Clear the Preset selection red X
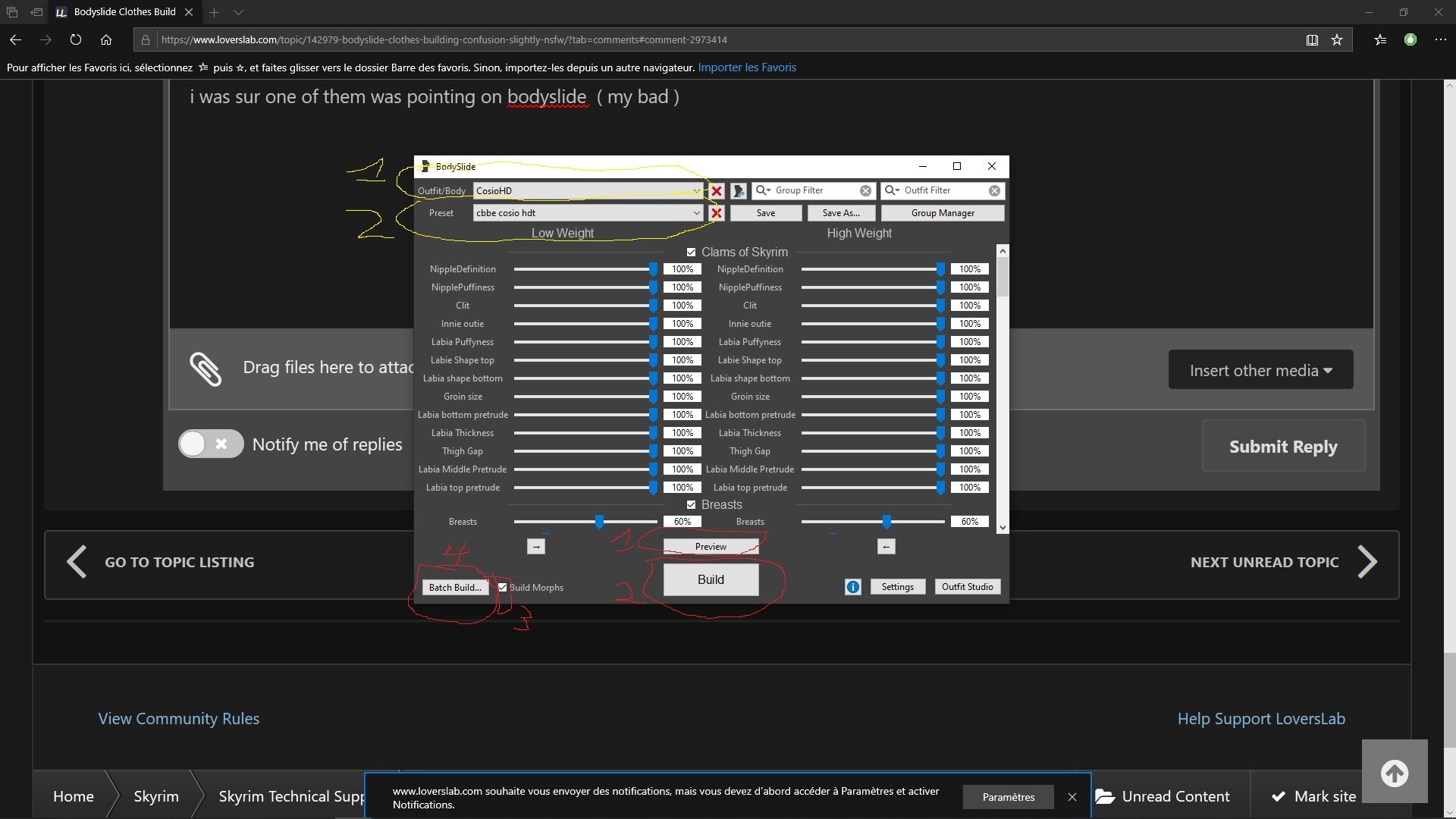This screenshot has height=819, width=1456. point(717,213)
